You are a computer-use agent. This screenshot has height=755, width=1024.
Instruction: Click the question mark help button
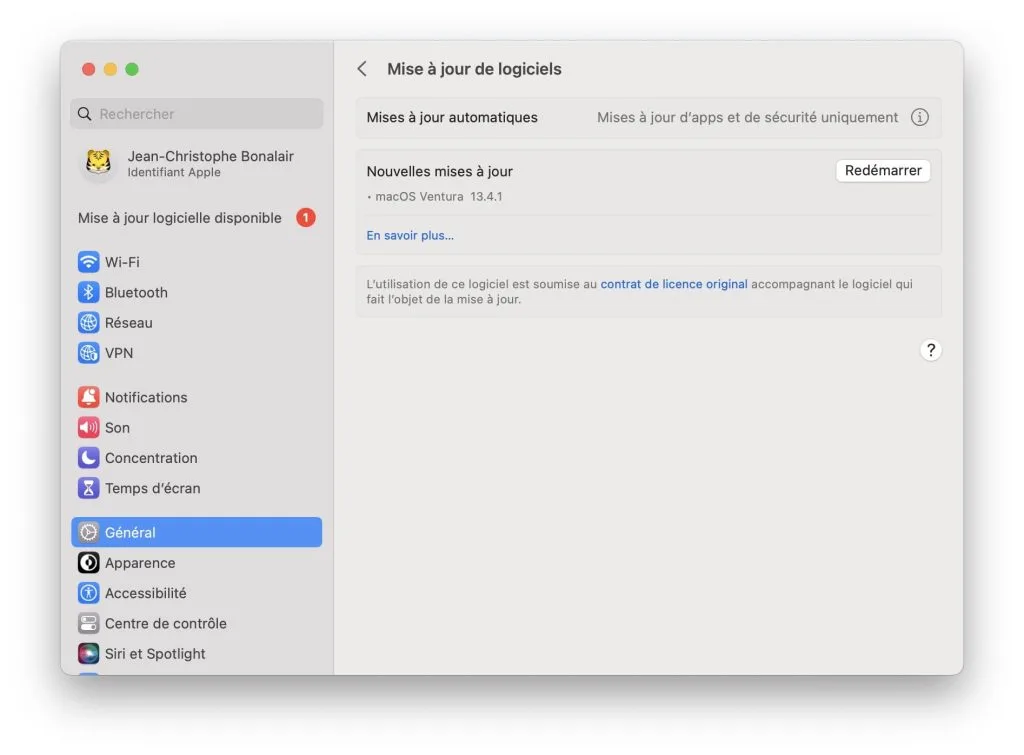(x=931, y=350)
